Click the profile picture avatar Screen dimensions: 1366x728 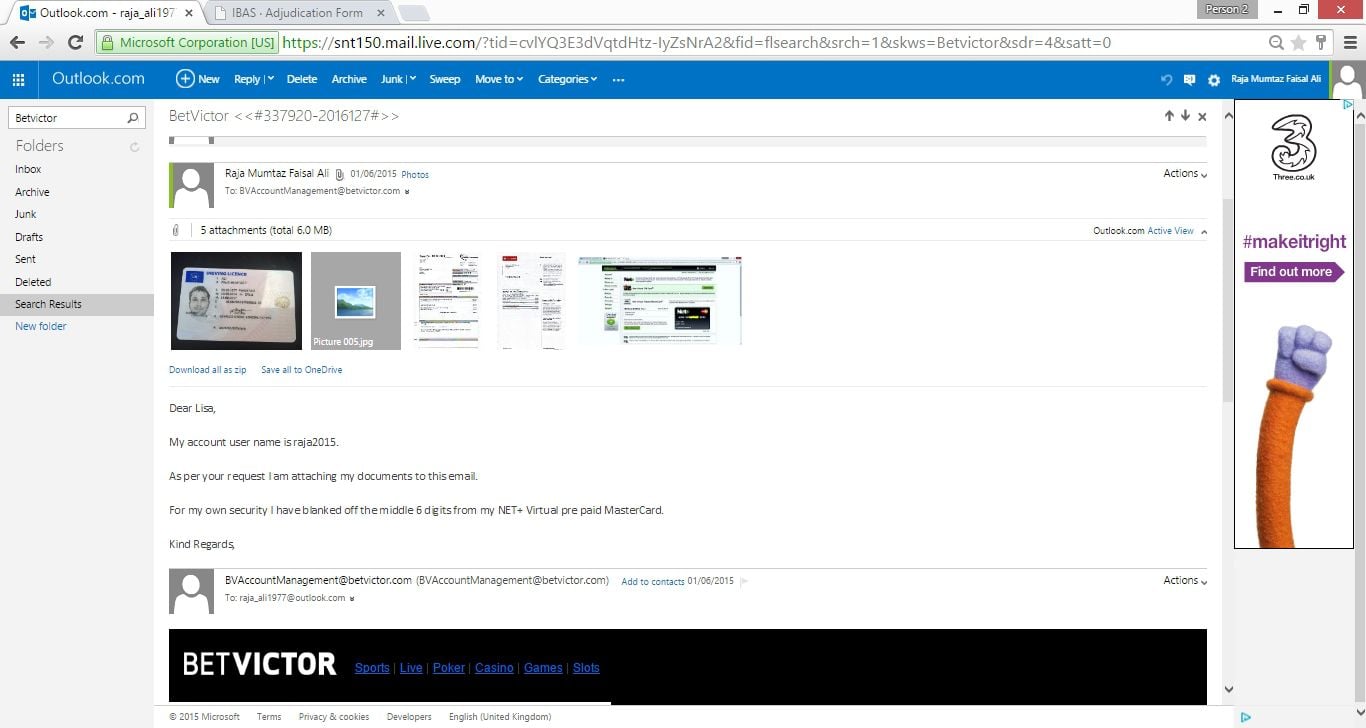pyautogui.click(x=1349, y=79)
